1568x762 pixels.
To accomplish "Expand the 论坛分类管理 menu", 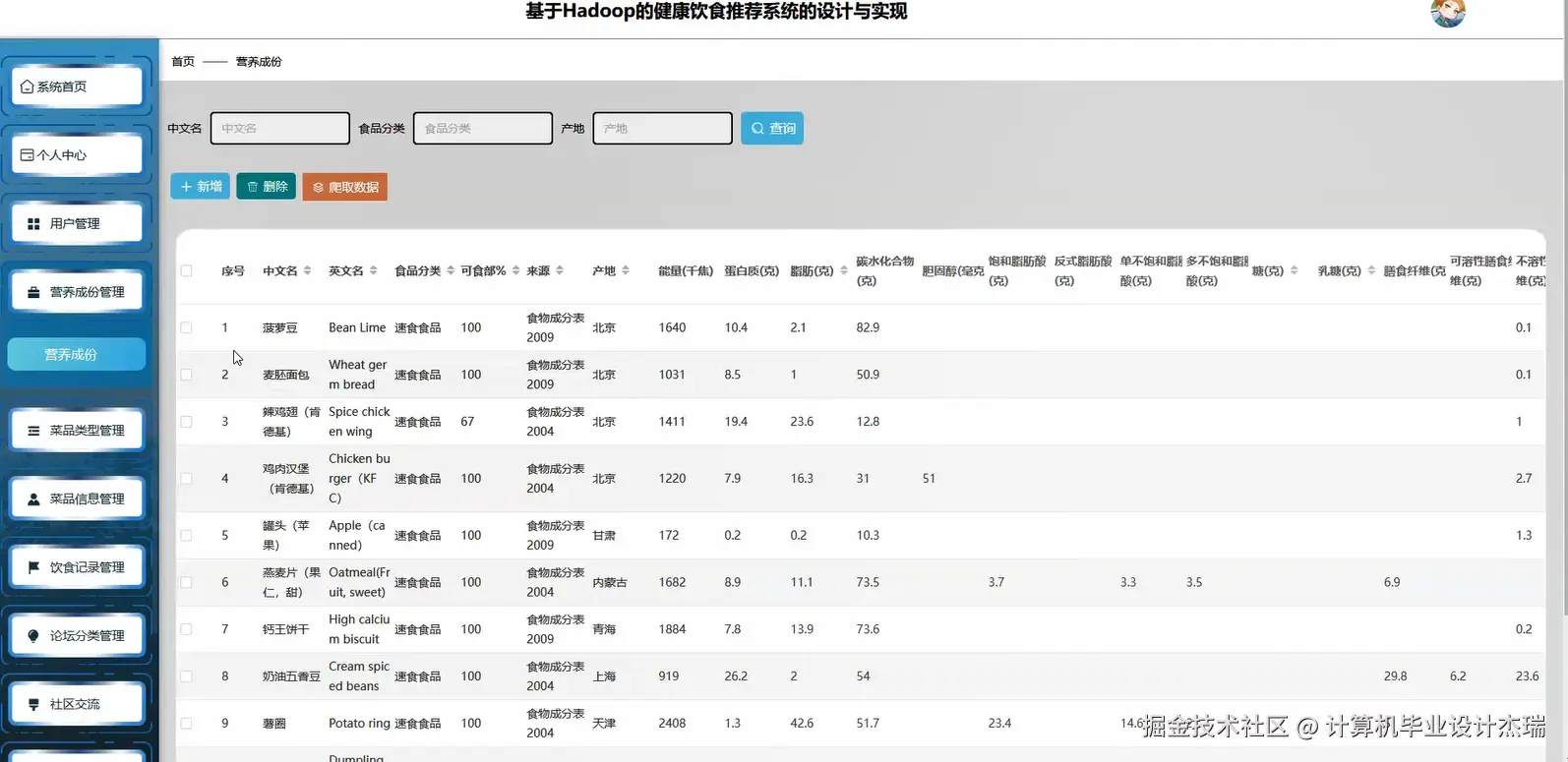I will [77, 636].
